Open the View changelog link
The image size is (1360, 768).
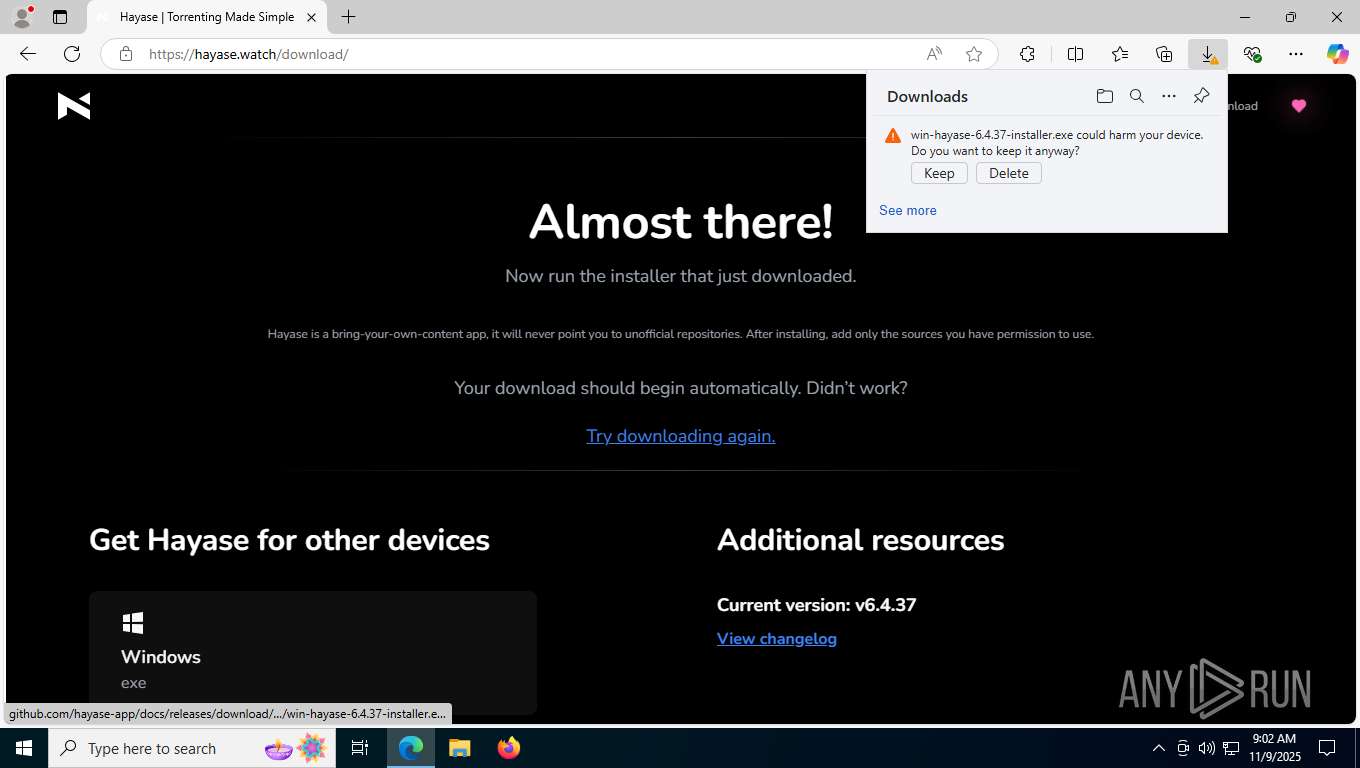click(x=777, y=638)
